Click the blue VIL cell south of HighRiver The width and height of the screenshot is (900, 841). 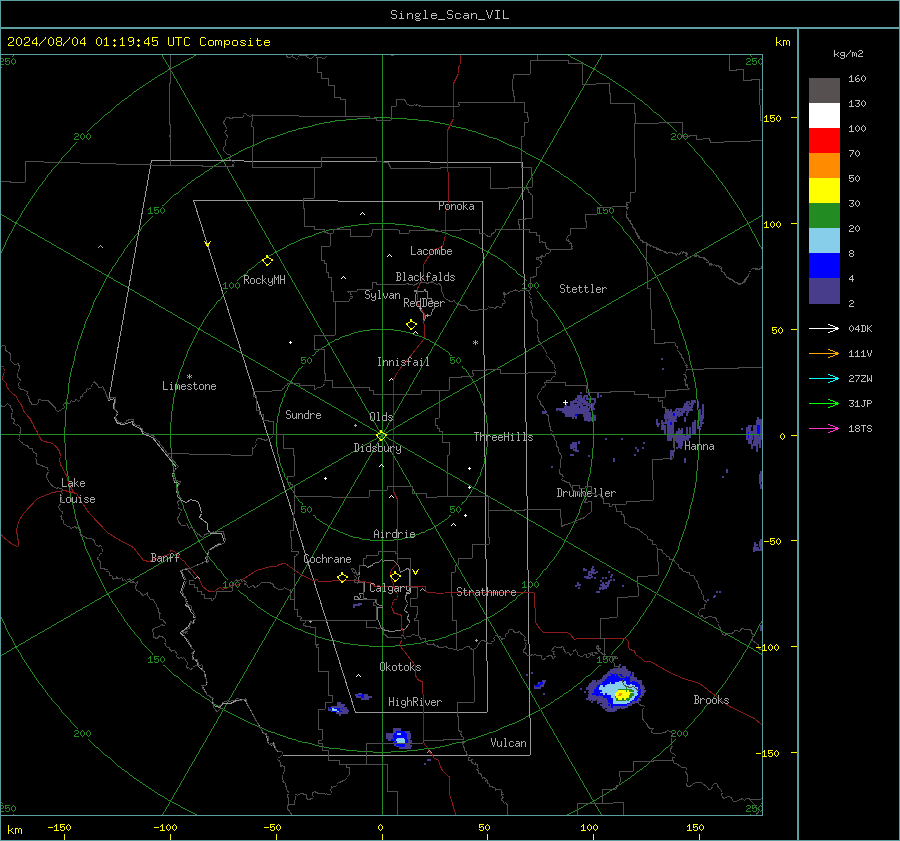[399, 738]
